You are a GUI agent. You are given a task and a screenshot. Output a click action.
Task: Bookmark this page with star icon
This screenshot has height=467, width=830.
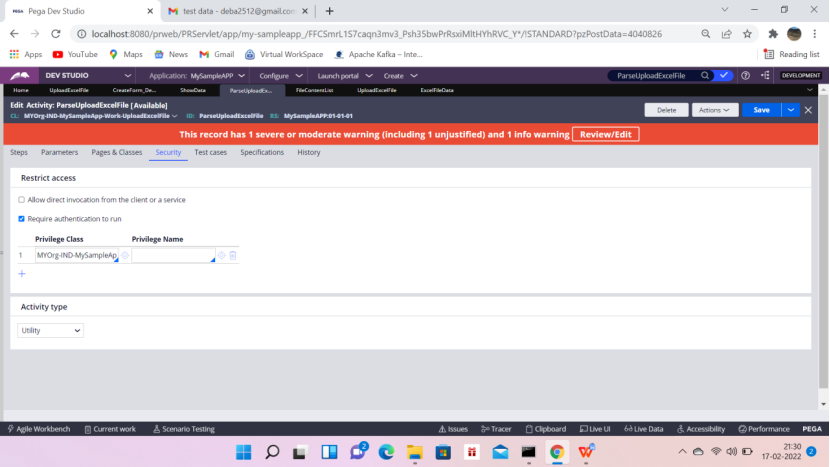pyautogui.click(x=747, y=34)
